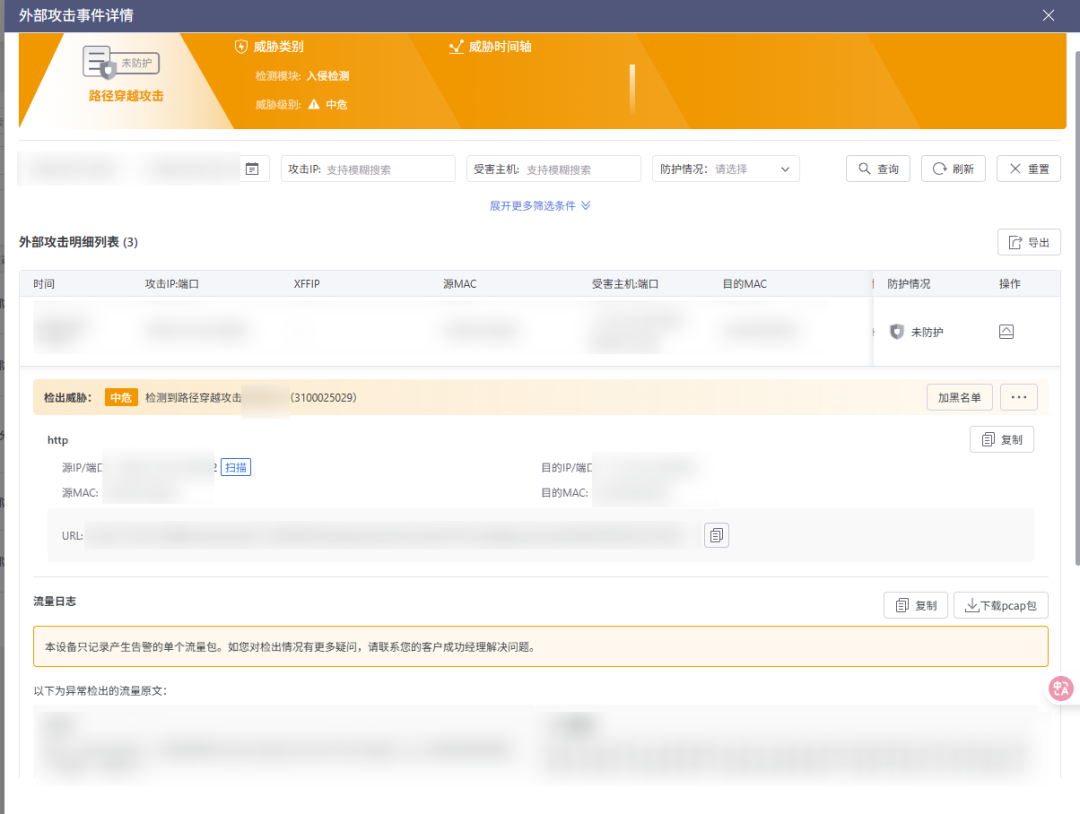Focus the attack IP search field
Image resolution: width=1080 pixels, height=814 pixels.
click(x=368, y=169)
